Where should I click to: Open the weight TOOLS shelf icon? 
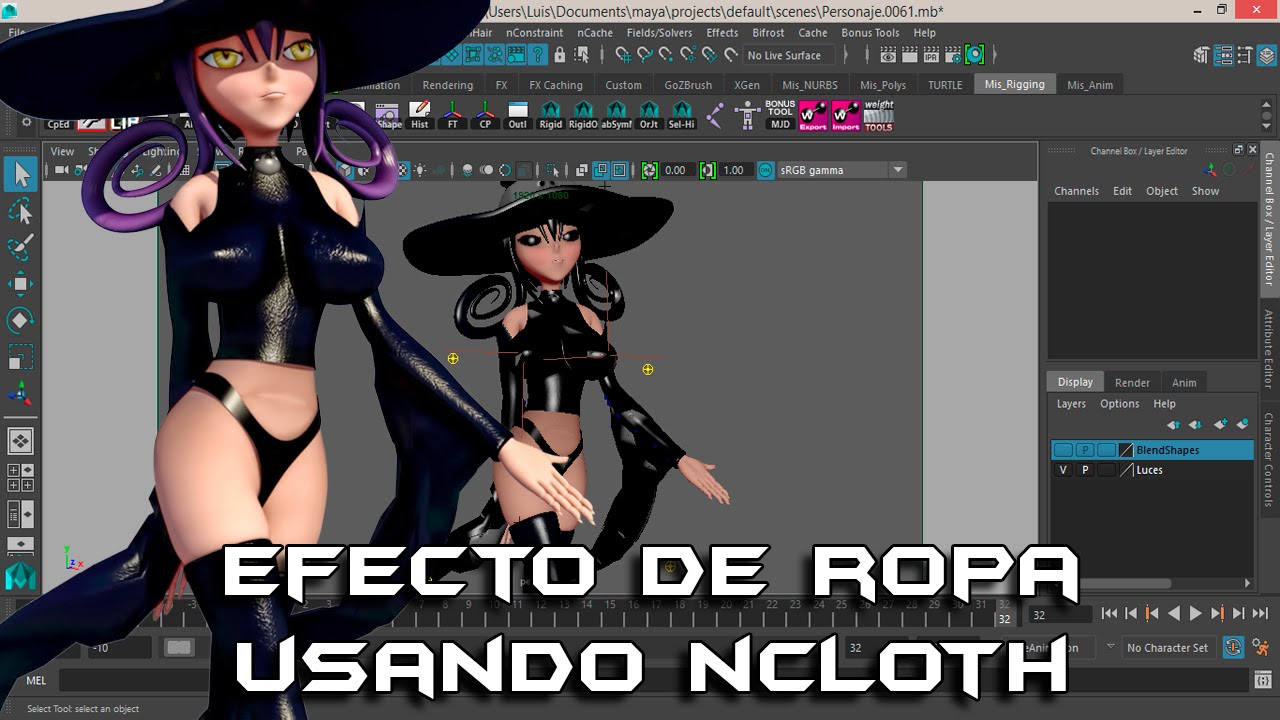pyautogui.click(x=879, y=116)
